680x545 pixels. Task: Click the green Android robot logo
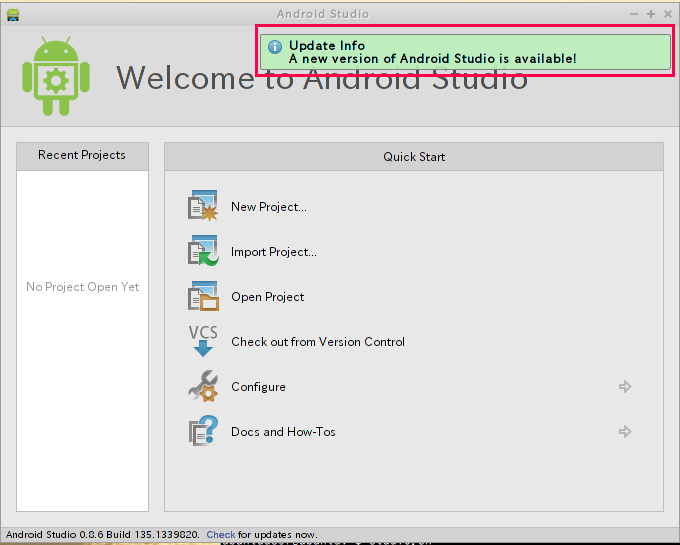click(x=56, y=76)
